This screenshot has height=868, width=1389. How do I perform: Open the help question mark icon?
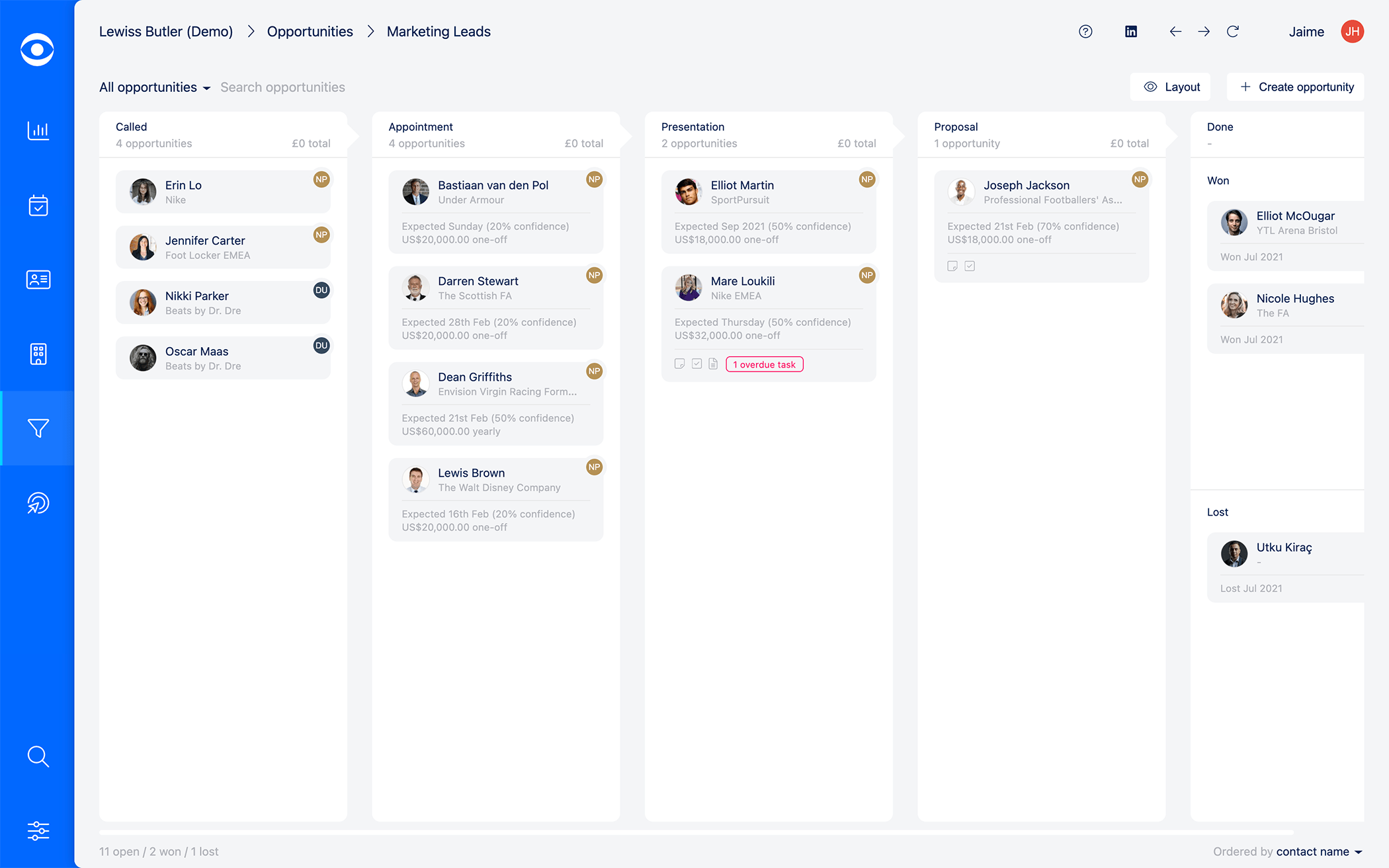1085,31
